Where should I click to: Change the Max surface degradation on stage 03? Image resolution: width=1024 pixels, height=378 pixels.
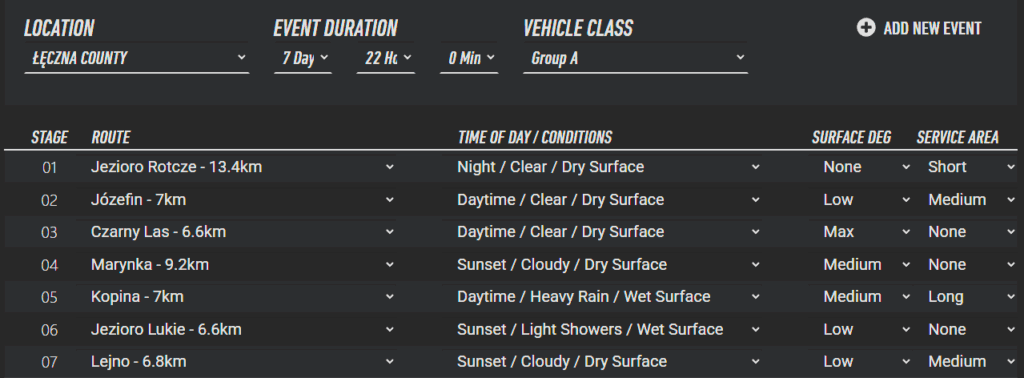(x=866, y=232)
